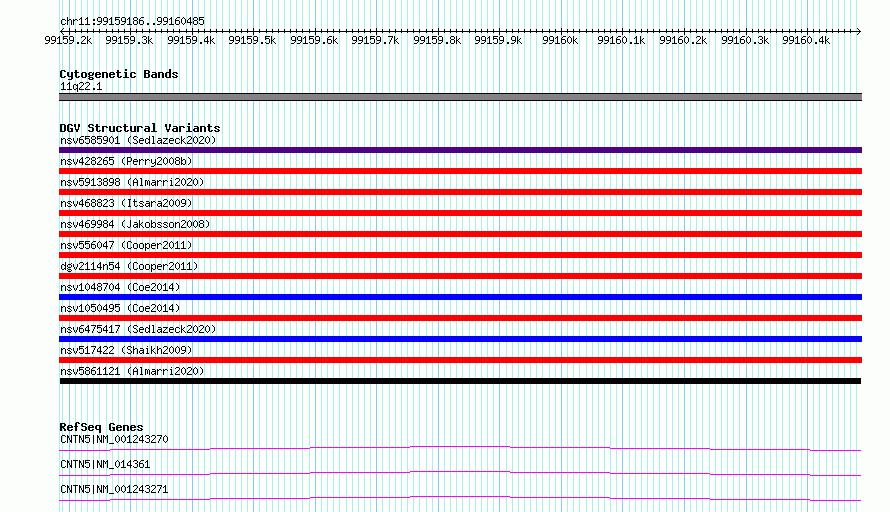Click the 99159.3k ruler tick label
Screen dimensions: 890x512
pyautogui.click(x=129, y=40)
